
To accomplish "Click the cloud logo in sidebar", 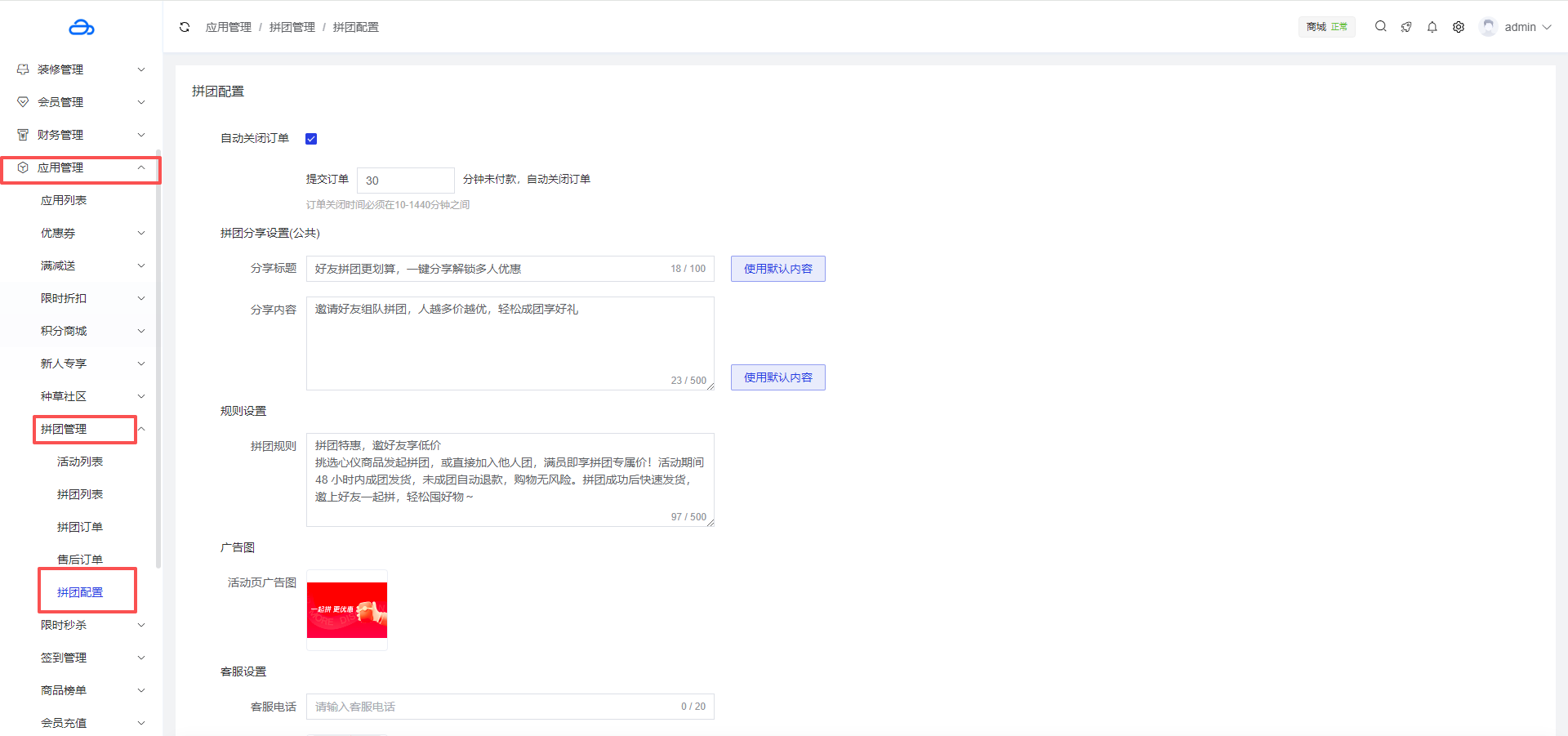I will pyautogui.click(x=81, y=28).
